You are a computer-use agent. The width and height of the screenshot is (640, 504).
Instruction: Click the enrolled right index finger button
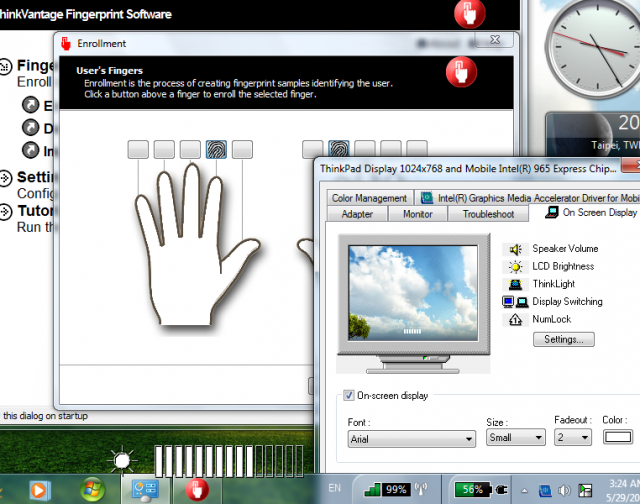(x=339, y=149)
